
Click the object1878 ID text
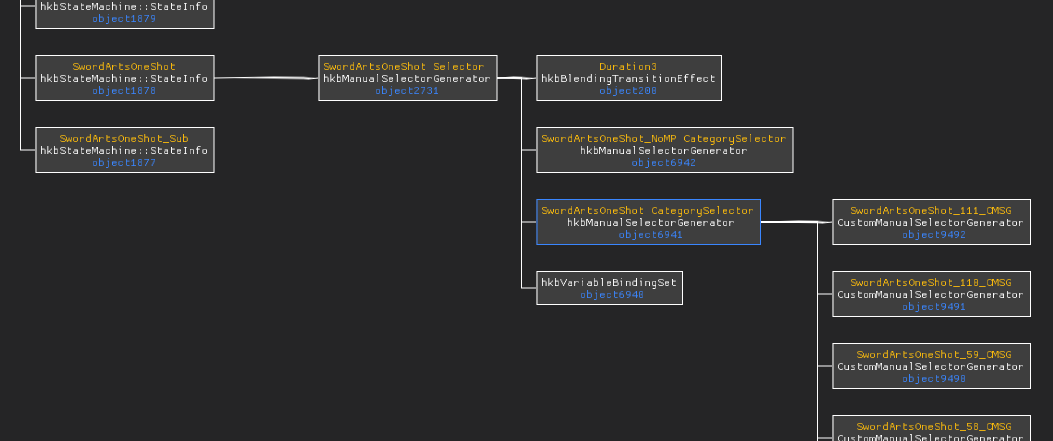click(x=124, y=91)
